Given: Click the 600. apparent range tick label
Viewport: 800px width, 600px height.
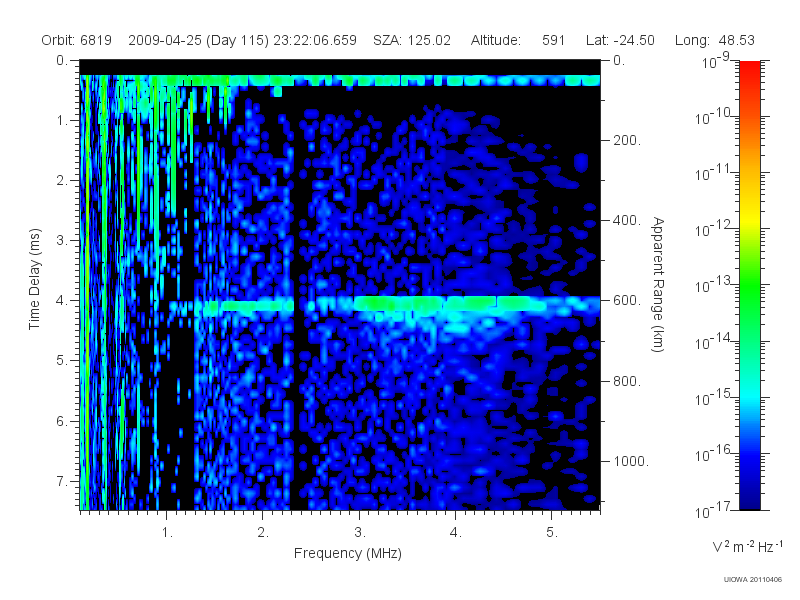Looking at the screenshot, I should (627, 301).
